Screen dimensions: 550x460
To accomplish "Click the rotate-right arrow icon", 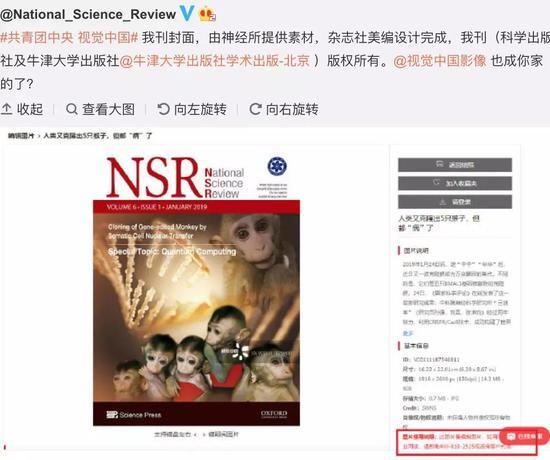I will [255, 109].
